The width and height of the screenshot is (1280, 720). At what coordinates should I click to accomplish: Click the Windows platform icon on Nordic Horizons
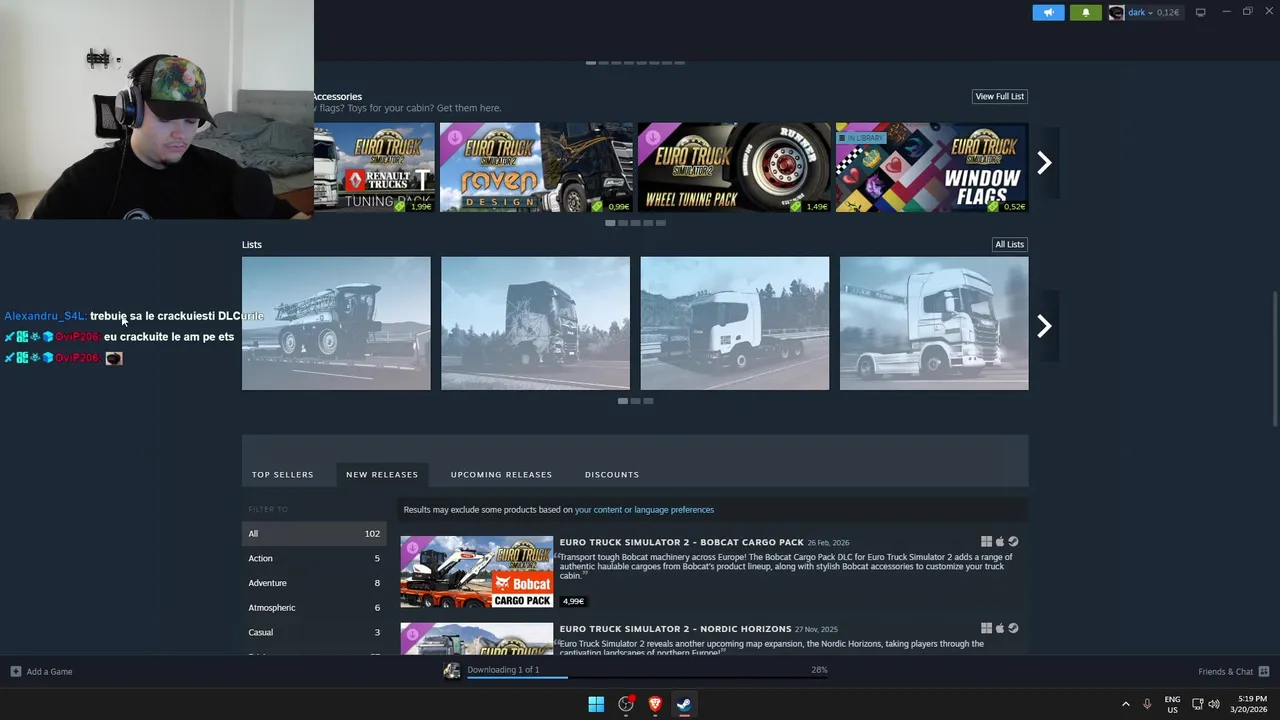(x=986, y=628)
